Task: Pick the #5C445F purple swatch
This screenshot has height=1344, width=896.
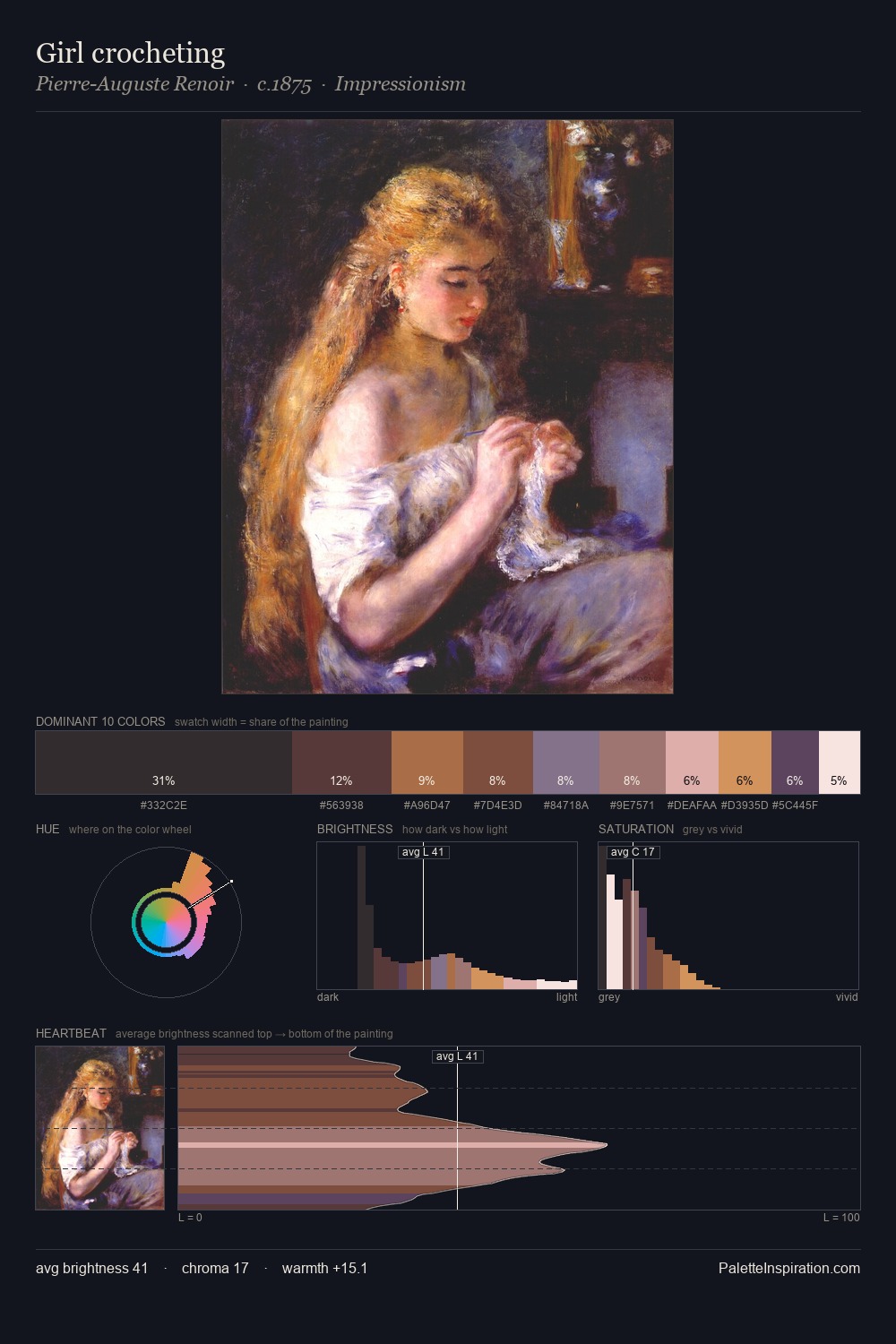Action: coord(795,762)
